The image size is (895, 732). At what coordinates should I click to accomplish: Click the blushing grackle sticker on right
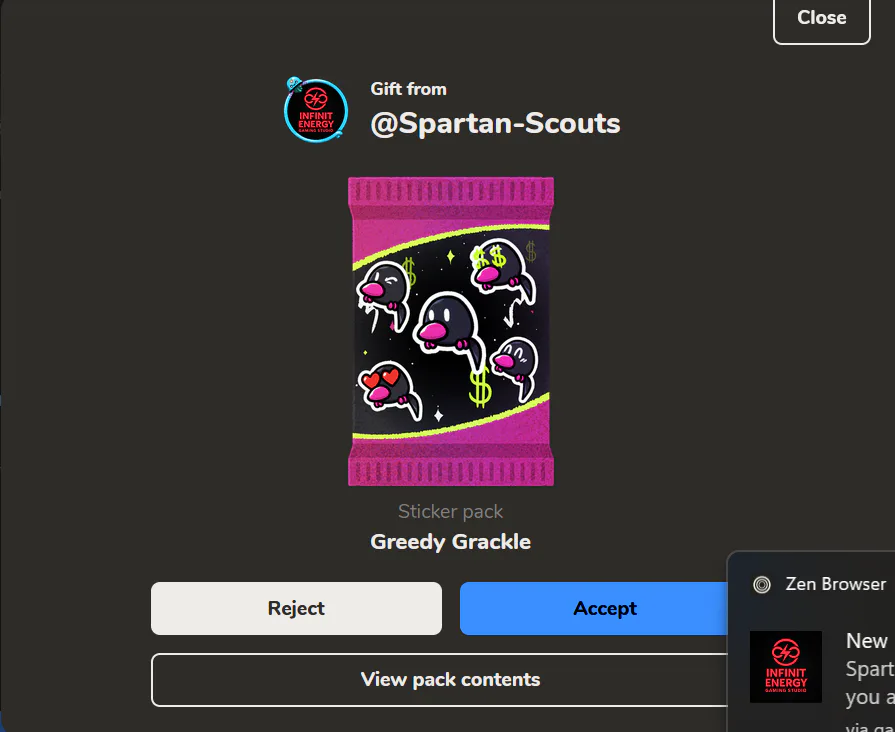(x=515, y=366)
